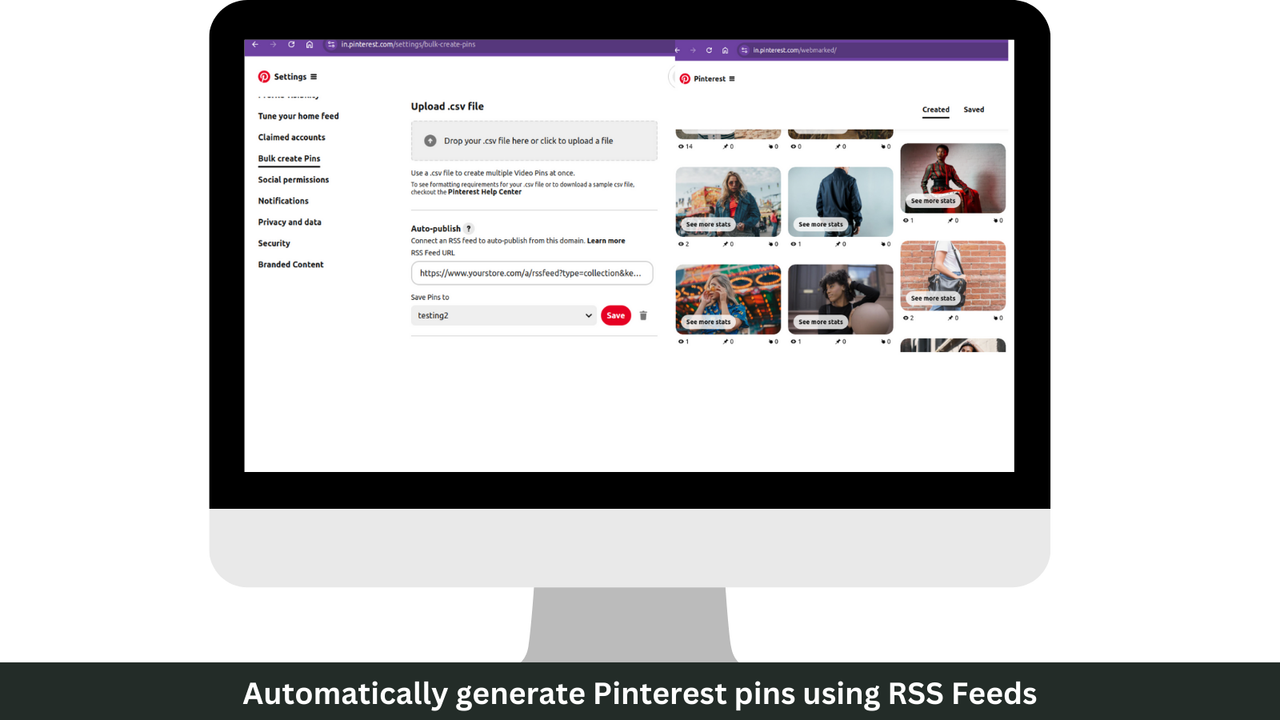Open the testing2 board dropdown

pyautogui.click(x=504, y=315)
